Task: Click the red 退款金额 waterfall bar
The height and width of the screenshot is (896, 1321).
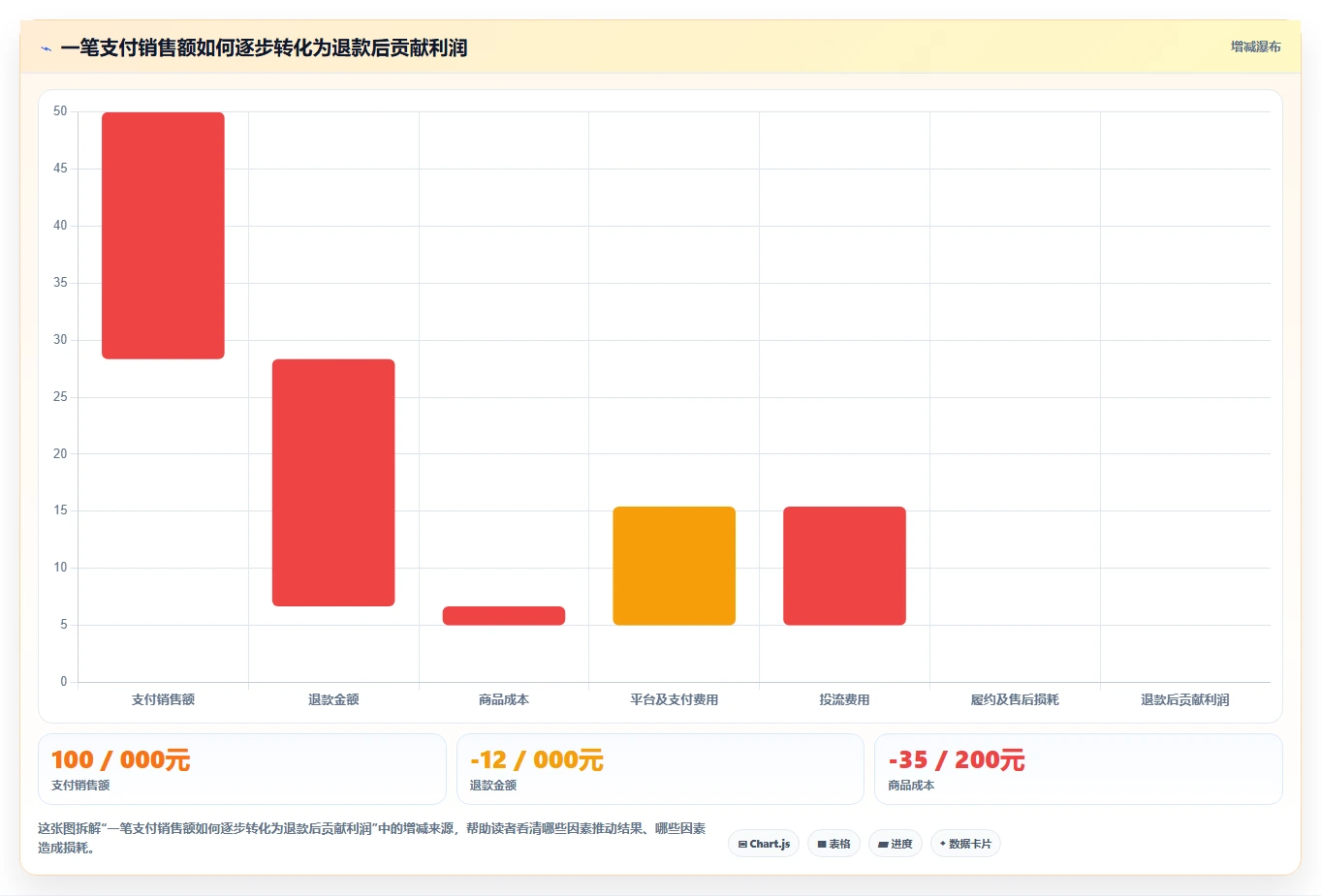Action: click(333, 482)
